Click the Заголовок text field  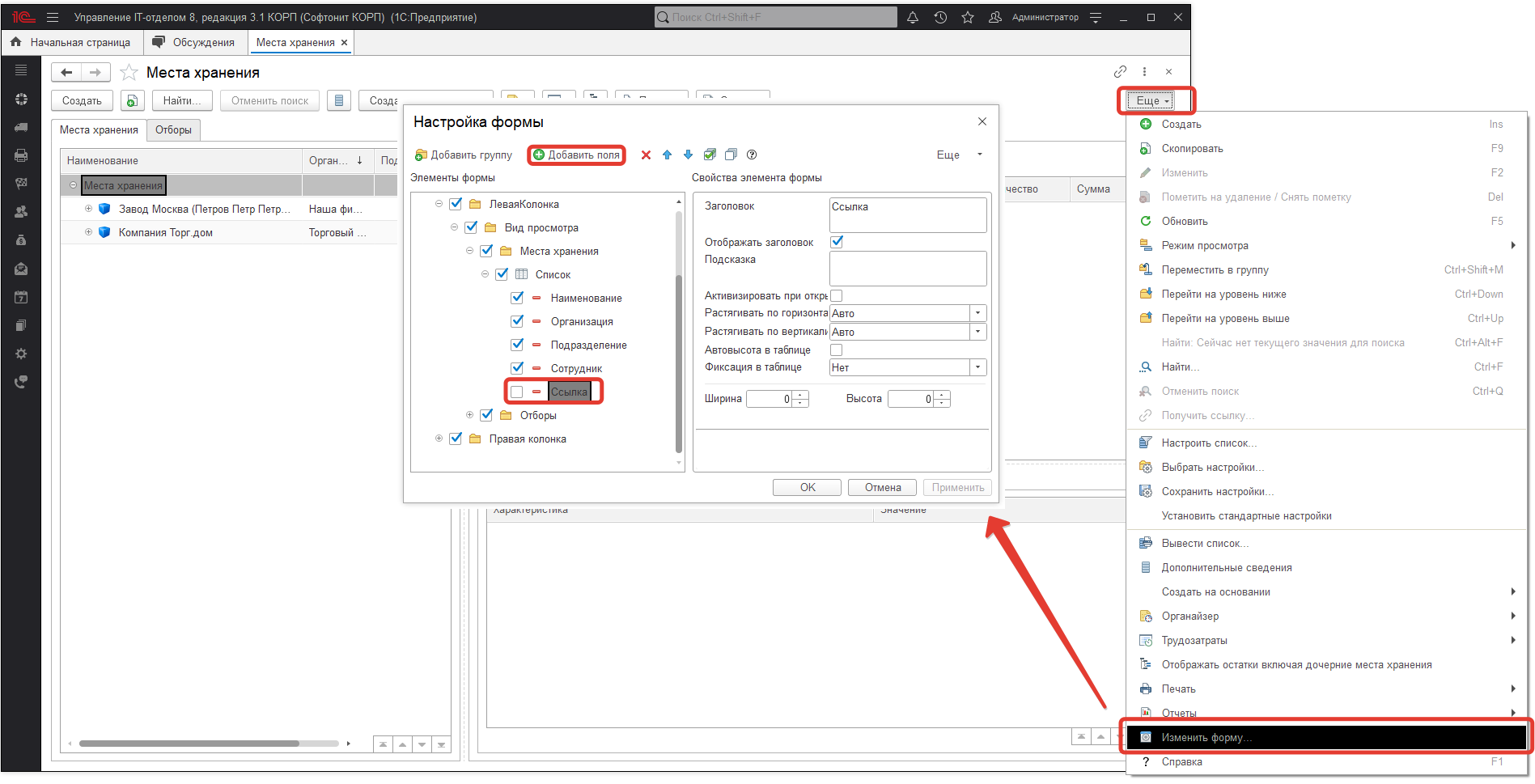coord(907,215)
